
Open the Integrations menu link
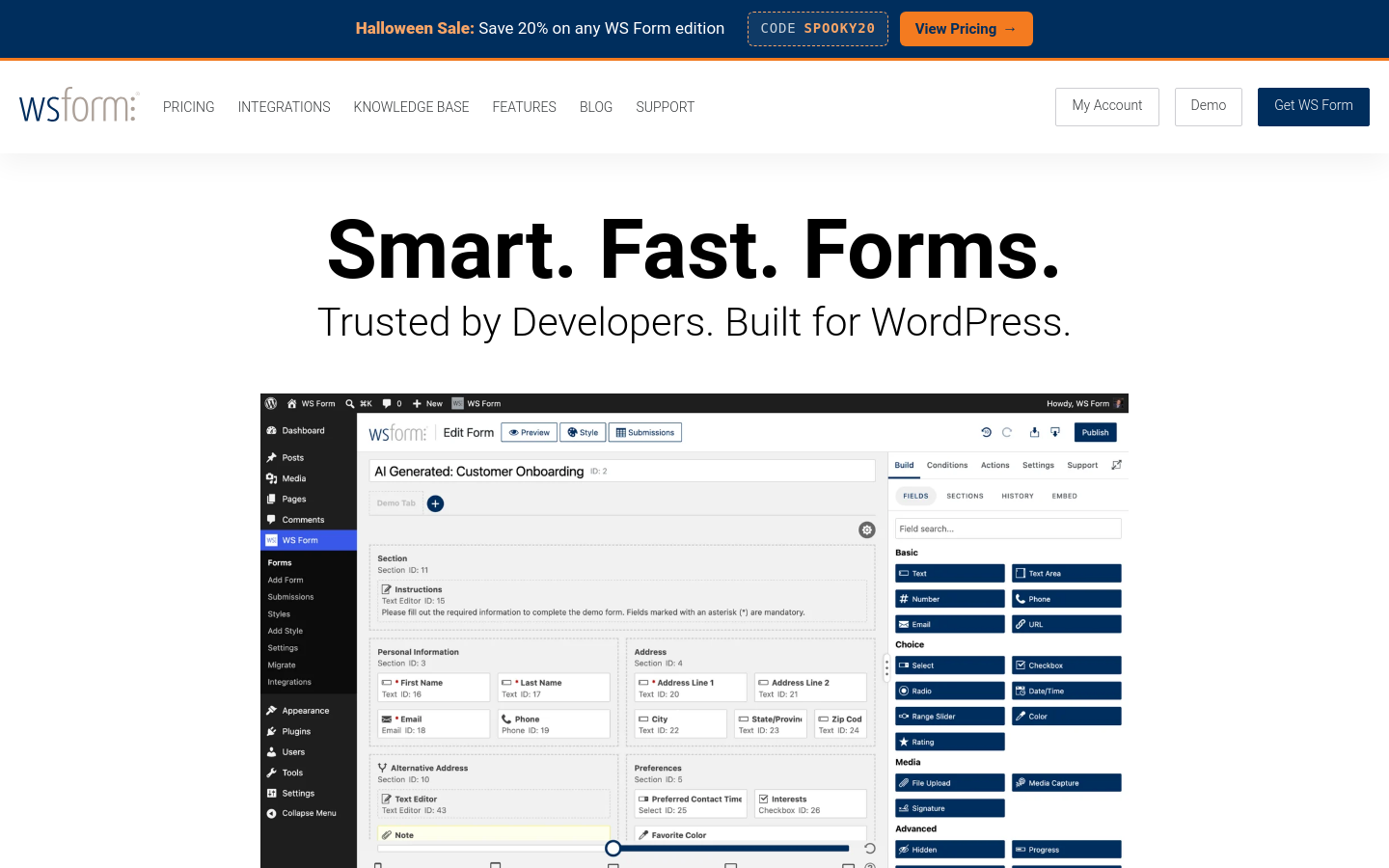tap(285, 107)
